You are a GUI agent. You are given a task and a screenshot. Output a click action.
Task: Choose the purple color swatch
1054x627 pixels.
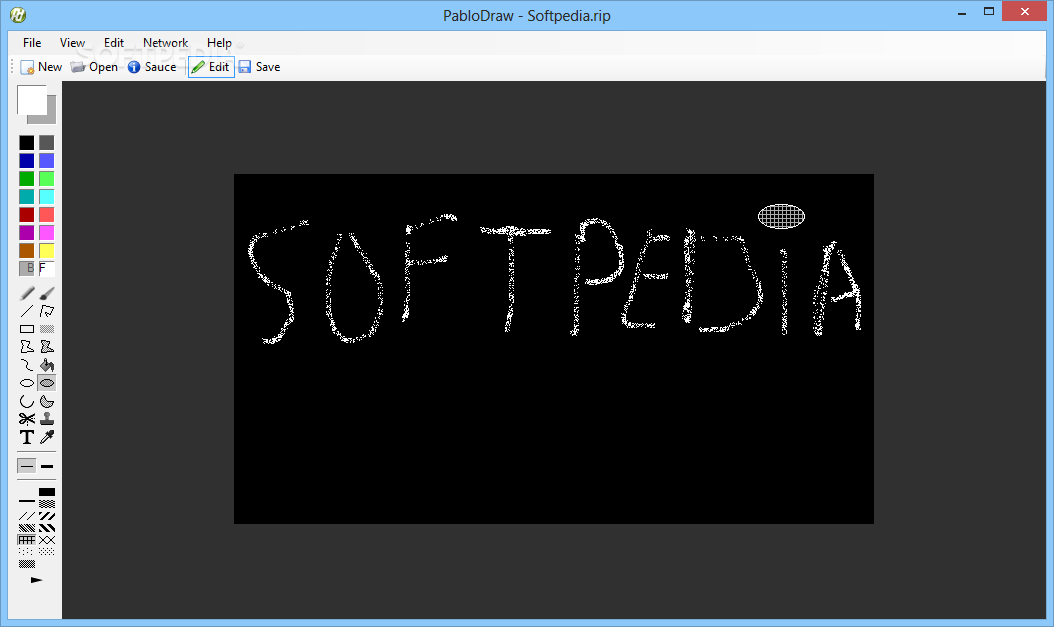pyautogui.click(x=26, y=233)
